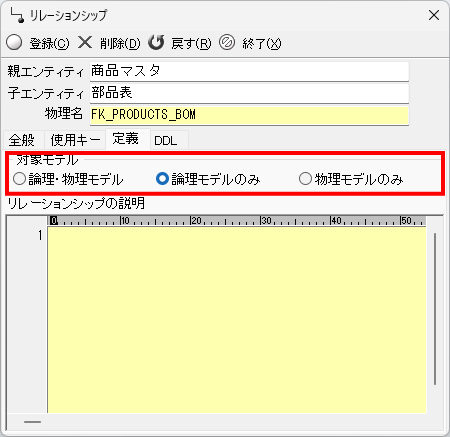Click the 親エンティティ field showing 商品マスタ
This screenshot has height=437, width=450.
249,71
